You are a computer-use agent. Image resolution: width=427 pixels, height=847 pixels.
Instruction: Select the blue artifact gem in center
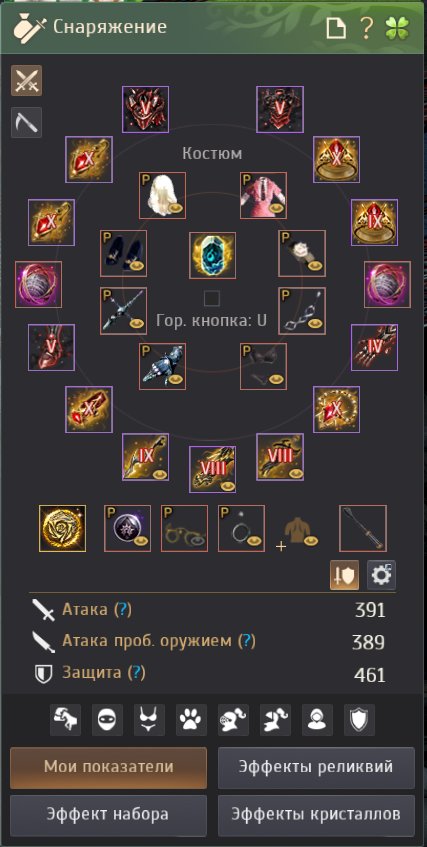pos(212,256)
